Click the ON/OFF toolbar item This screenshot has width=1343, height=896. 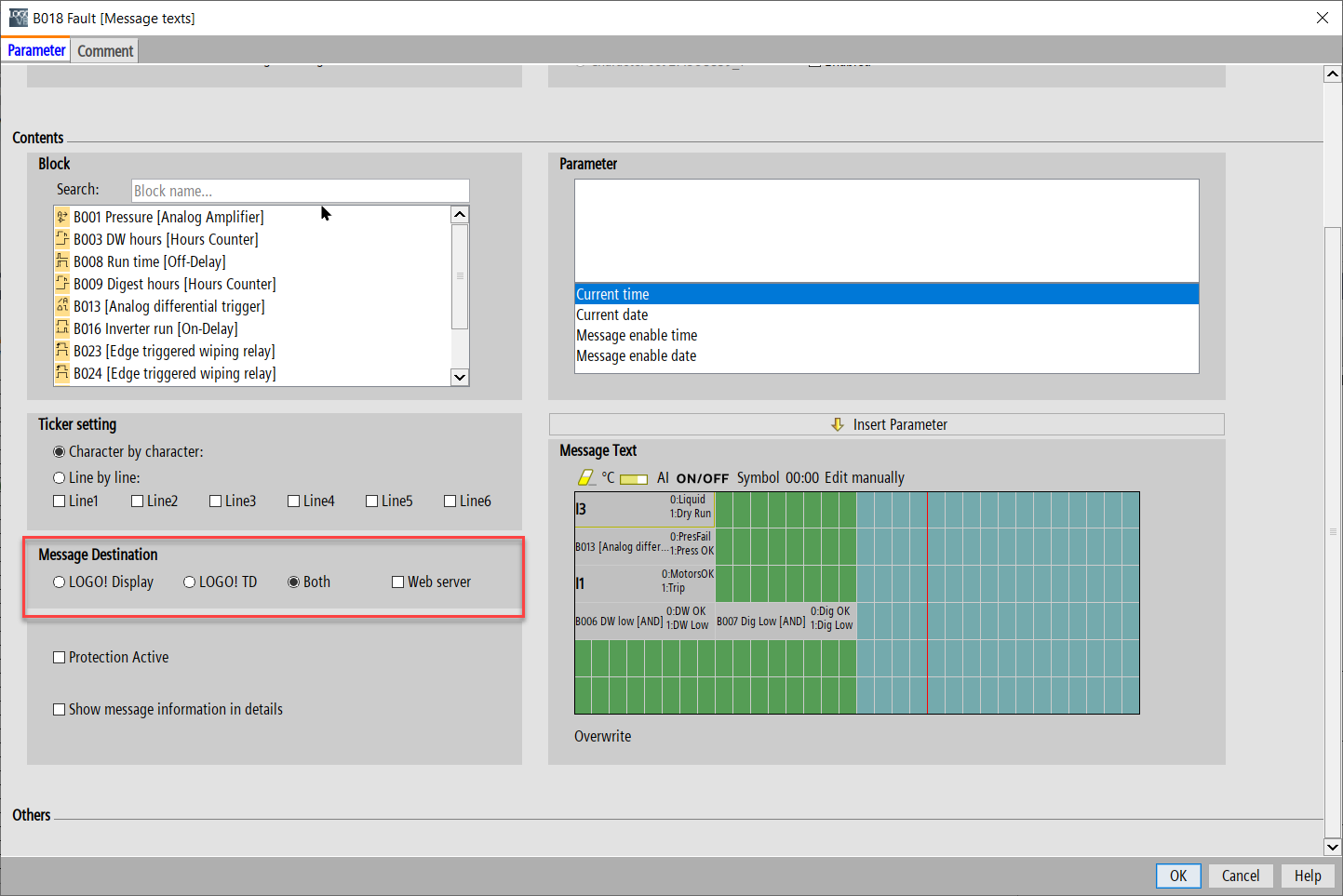click(x=702, y=478)
